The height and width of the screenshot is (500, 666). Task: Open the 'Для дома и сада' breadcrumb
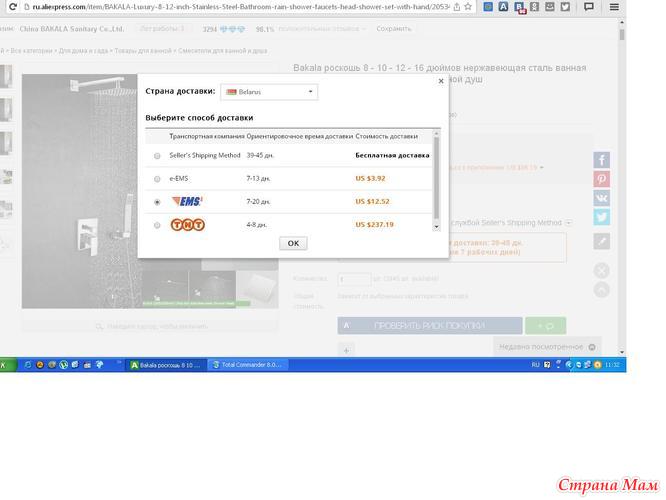click(83, 51)
